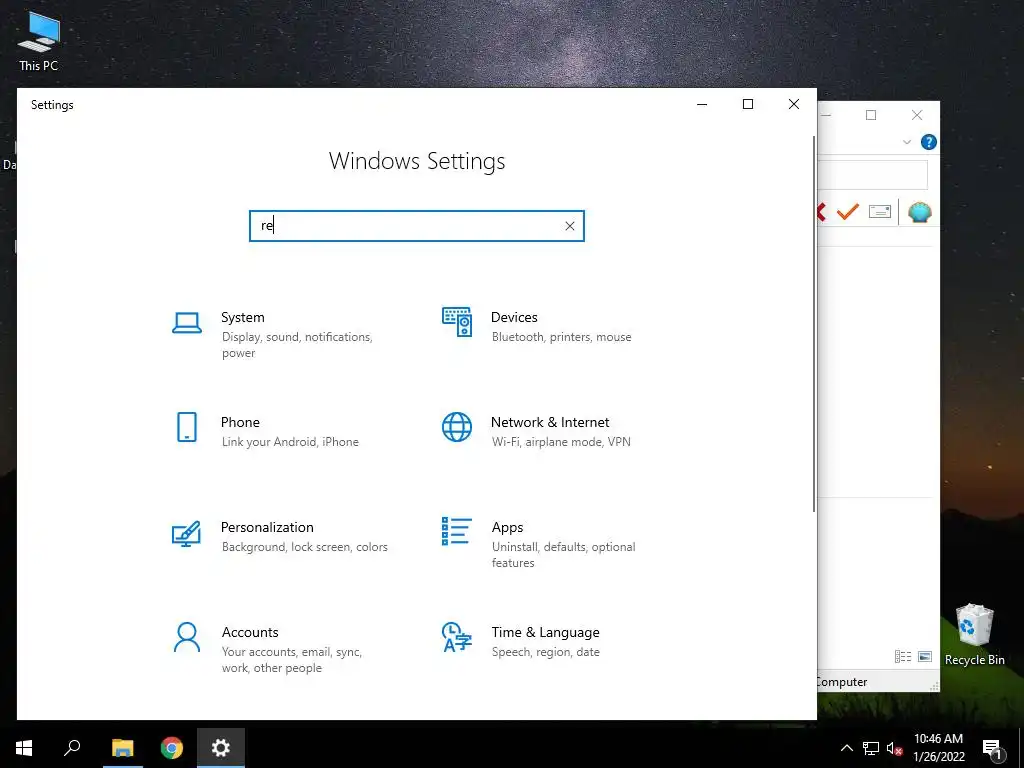This screenshot has height=768, width=1024.
Task: Open the Devices settings category
Action: point(537,327)
